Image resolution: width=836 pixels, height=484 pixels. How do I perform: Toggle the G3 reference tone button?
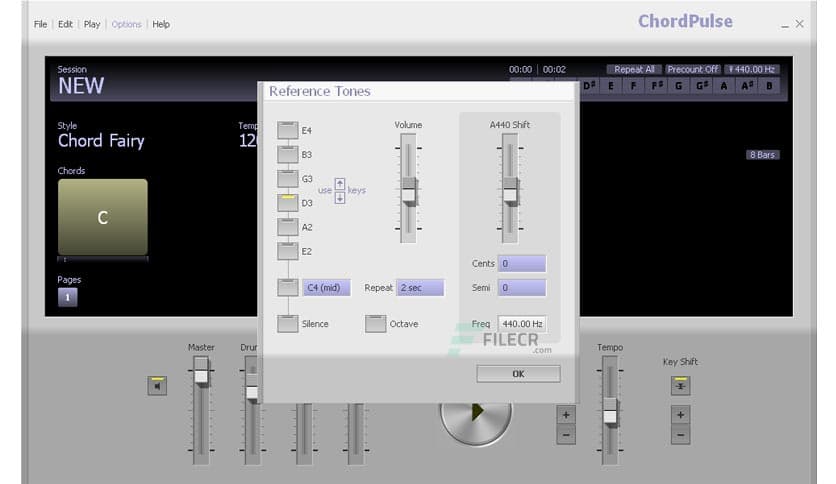point(287,179)
